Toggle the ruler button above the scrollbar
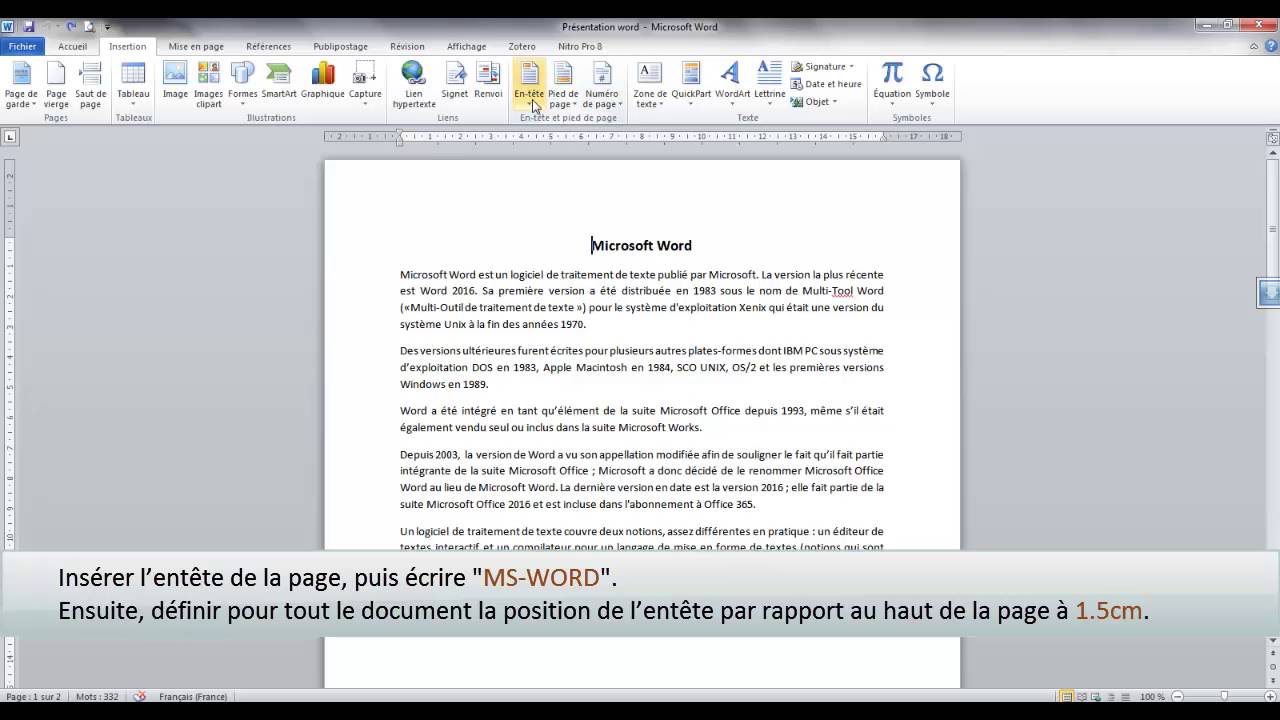Screen dimensions: 1280x720 coord(1272,136)
